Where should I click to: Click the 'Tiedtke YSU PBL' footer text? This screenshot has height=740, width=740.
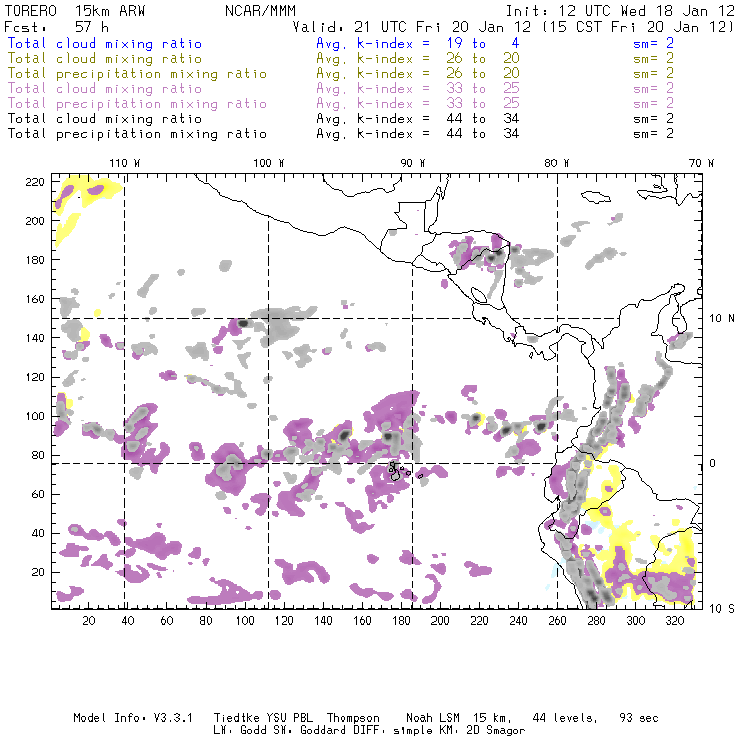263,718
